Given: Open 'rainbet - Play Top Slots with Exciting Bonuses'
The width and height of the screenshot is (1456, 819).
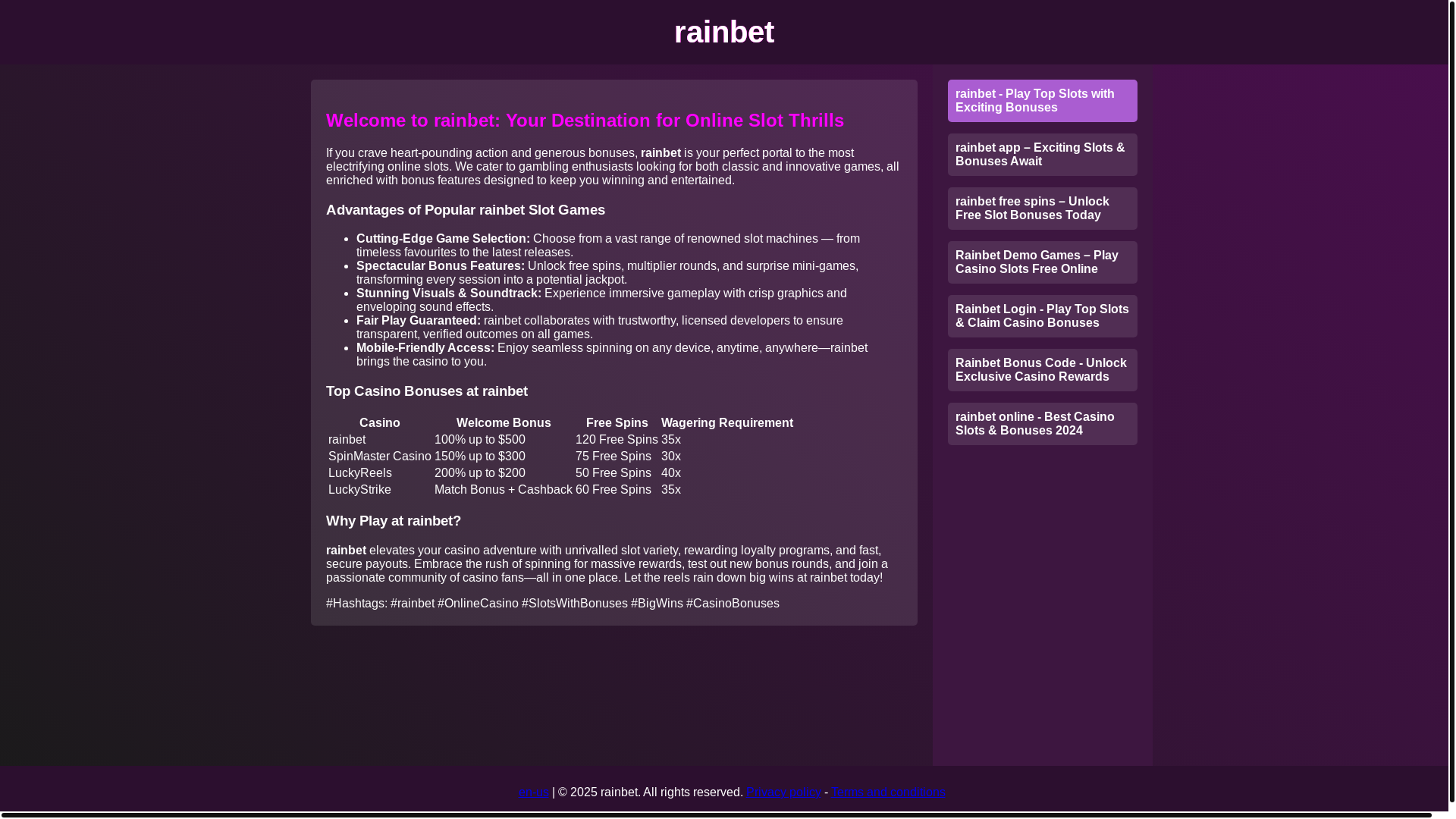Looking at the screenshot, I should click(x=1043, y=101).
